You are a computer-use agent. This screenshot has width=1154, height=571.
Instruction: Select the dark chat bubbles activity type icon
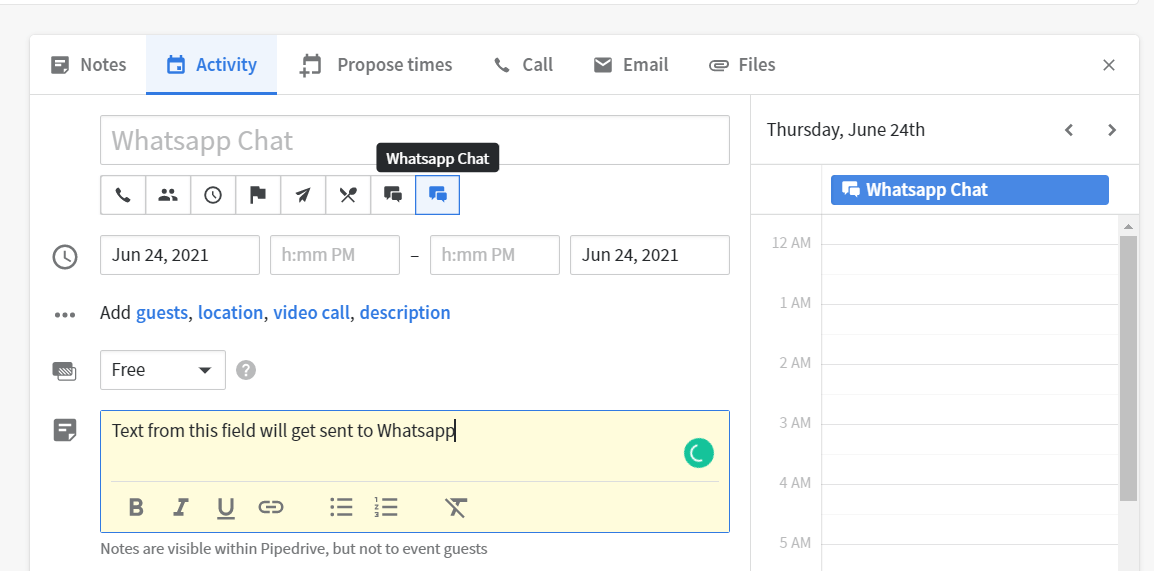[393, 195]
